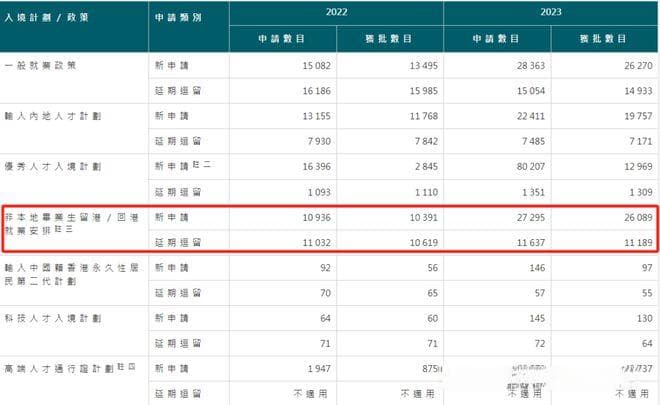Click the value 26 270
660x405 pixels.
point(638,66)
